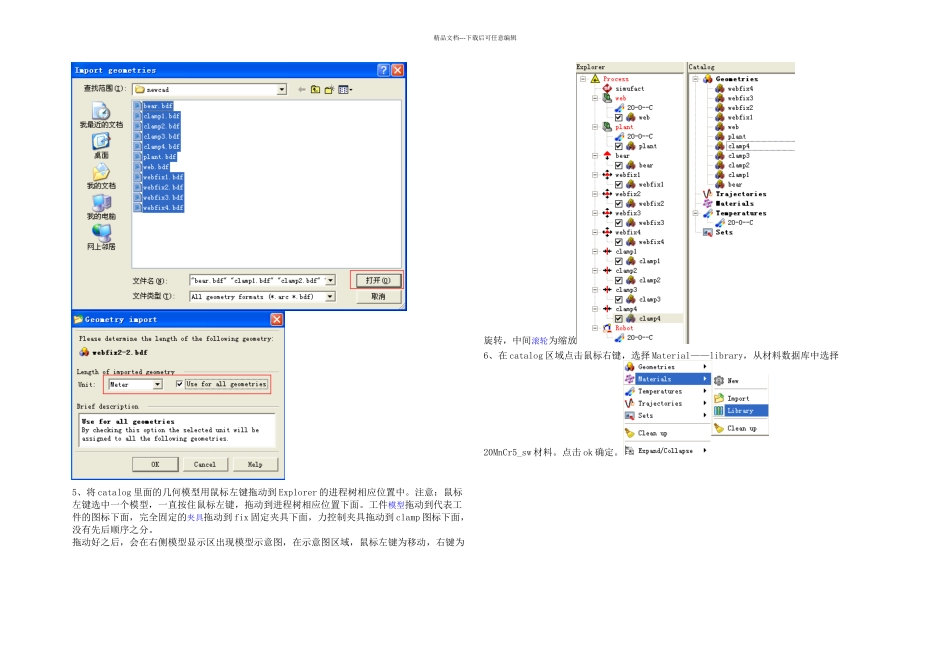Select the Robot icon in Explorer tree

coord(607,328)
